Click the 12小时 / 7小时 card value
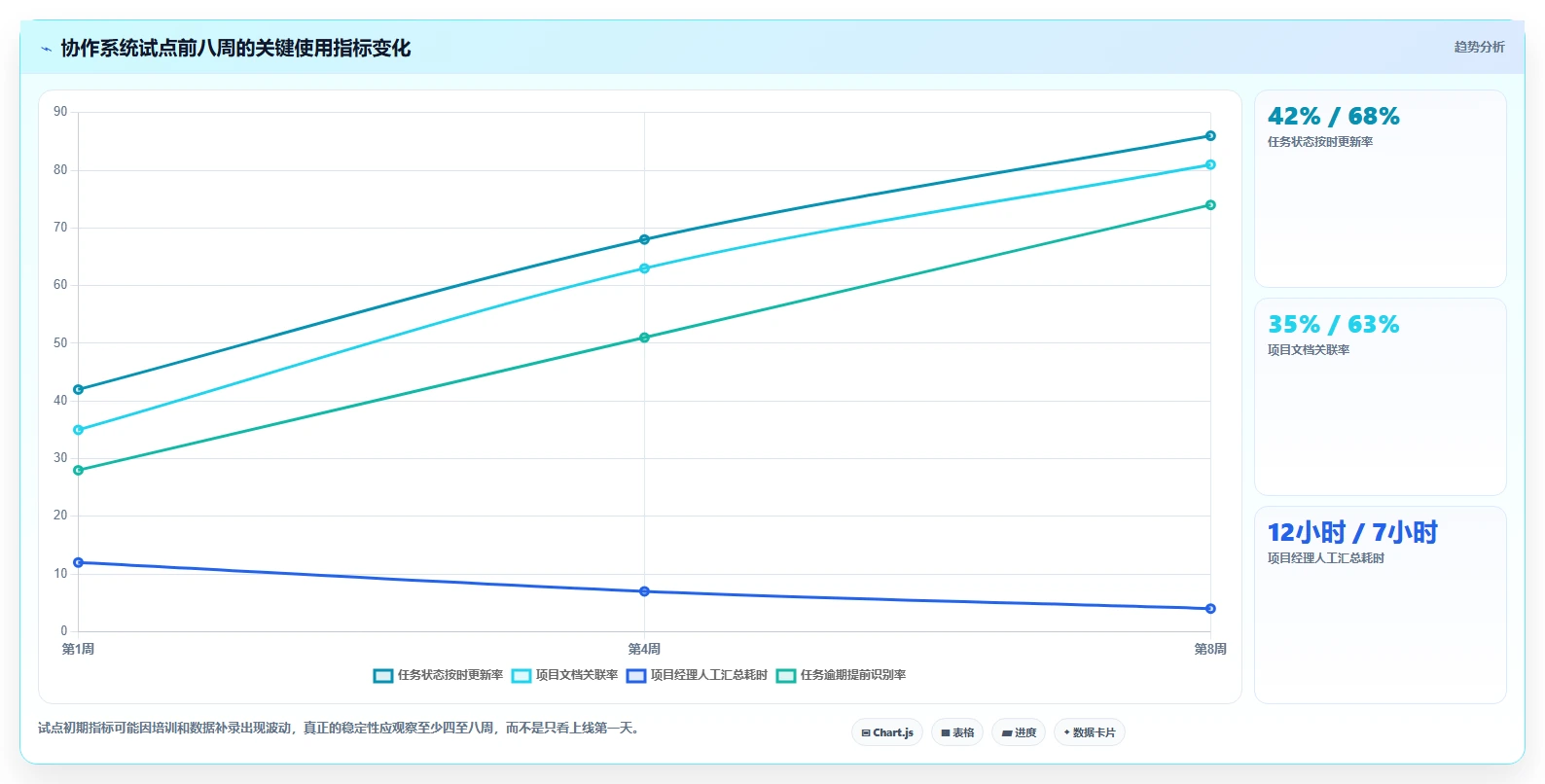 [1352, 533]
